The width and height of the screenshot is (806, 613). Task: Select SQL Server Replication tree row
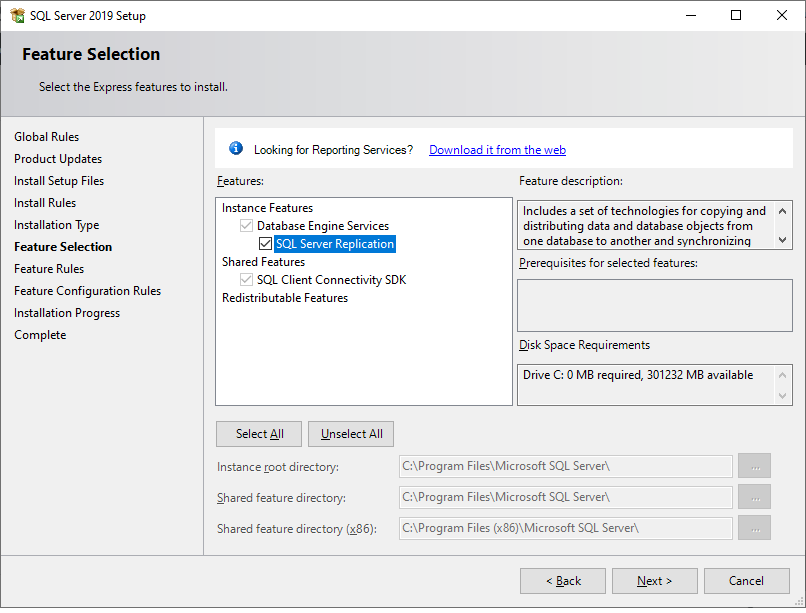pos(335,244)
